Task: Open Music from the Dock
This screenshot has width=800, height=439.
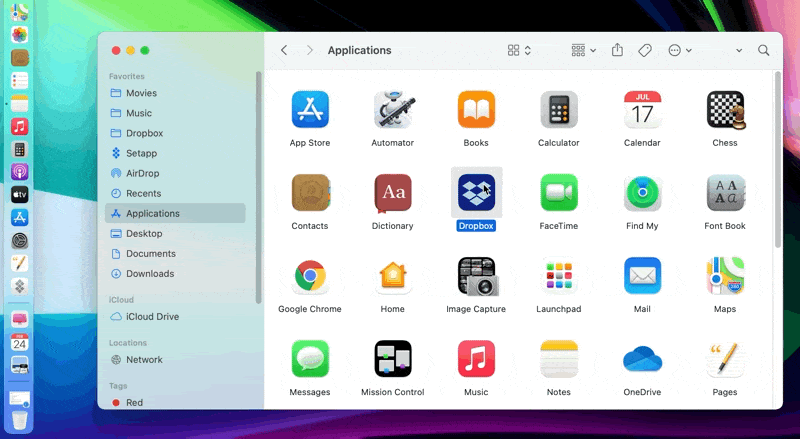Action: [19, 126]
